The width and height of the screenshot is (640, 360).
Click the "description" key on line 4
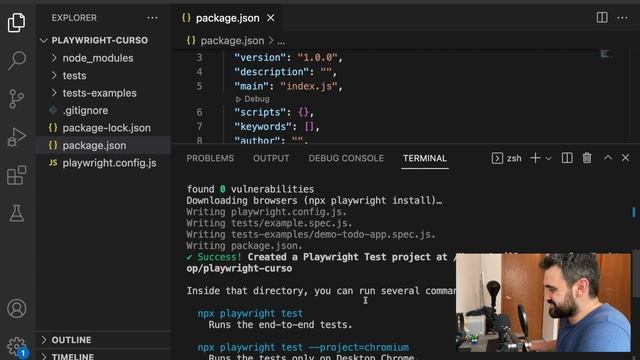tap(271, 72)
